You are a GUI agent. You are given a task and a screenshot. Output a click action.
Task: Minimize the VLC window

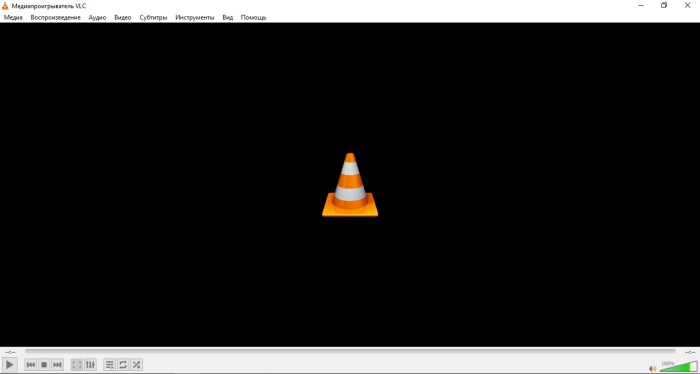pos(641,6)
